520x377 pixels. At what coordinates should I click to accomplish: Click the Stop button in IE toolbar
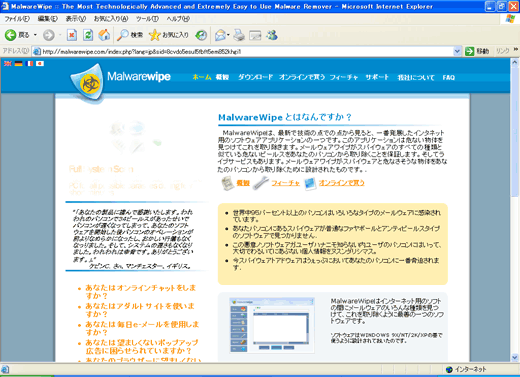(72, 35)
